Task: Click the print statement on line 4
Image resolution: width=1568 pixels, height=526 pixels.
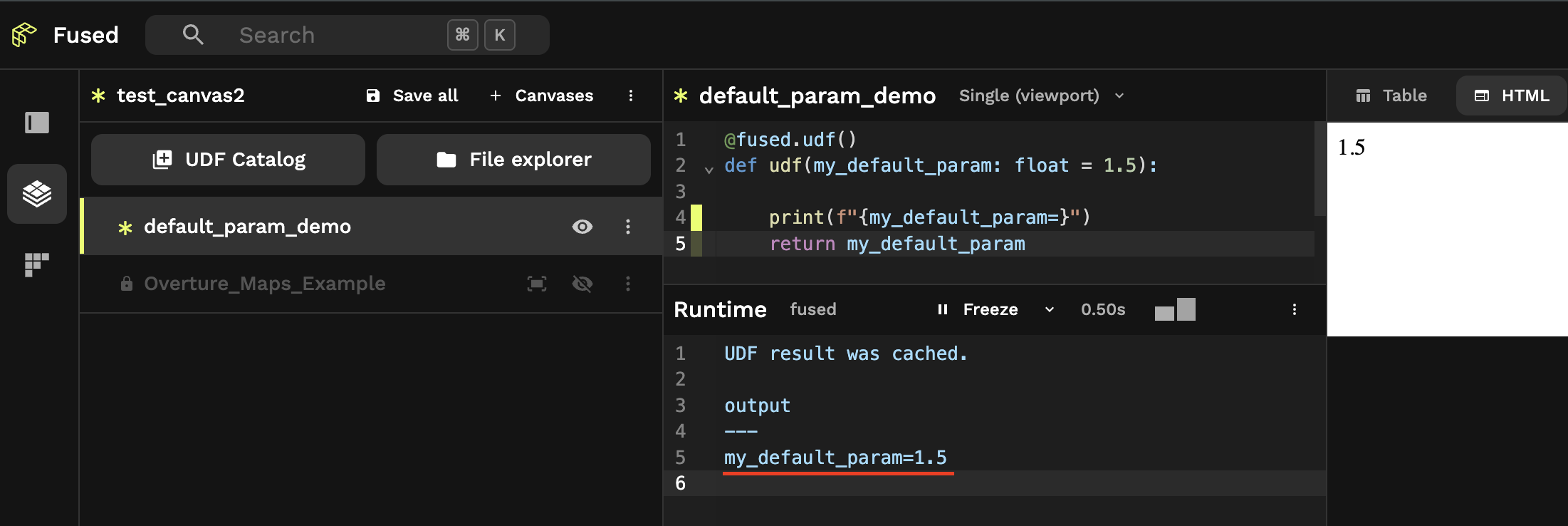Action: pyautogui.click(x=929, y=217)
